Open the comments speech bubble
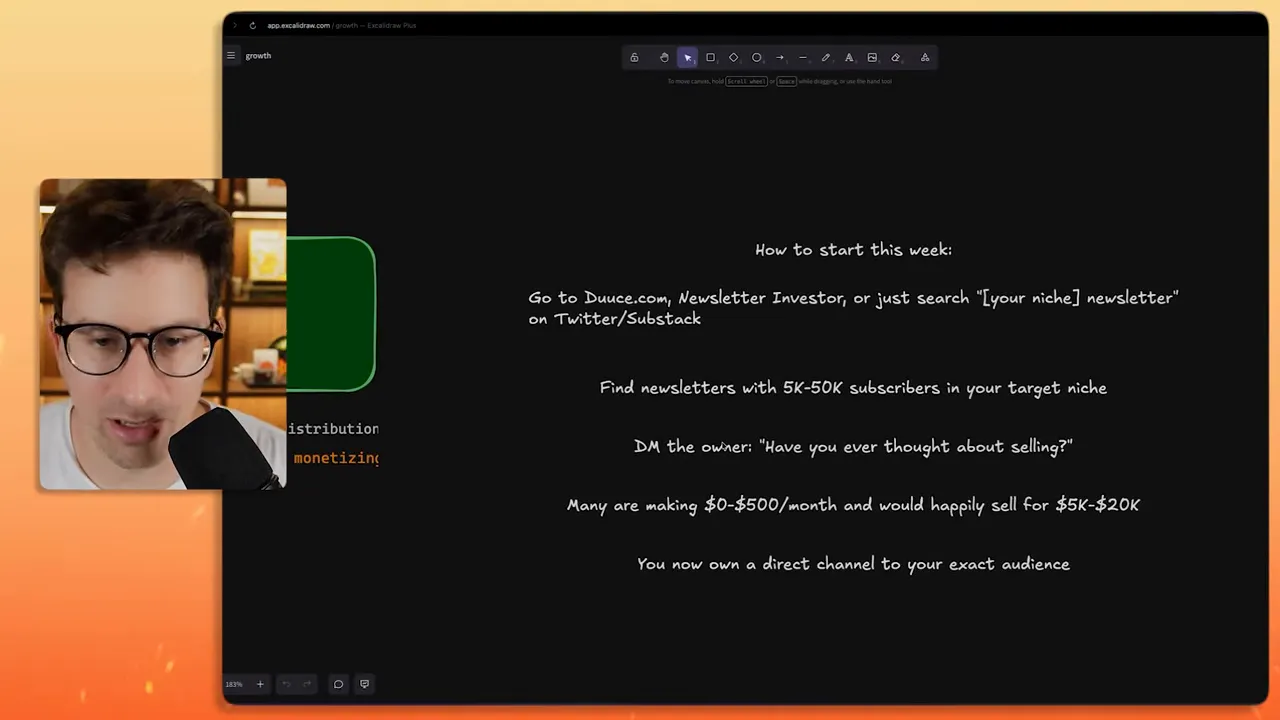Viewport: 1280px width, 720px height. pos(338,684)
